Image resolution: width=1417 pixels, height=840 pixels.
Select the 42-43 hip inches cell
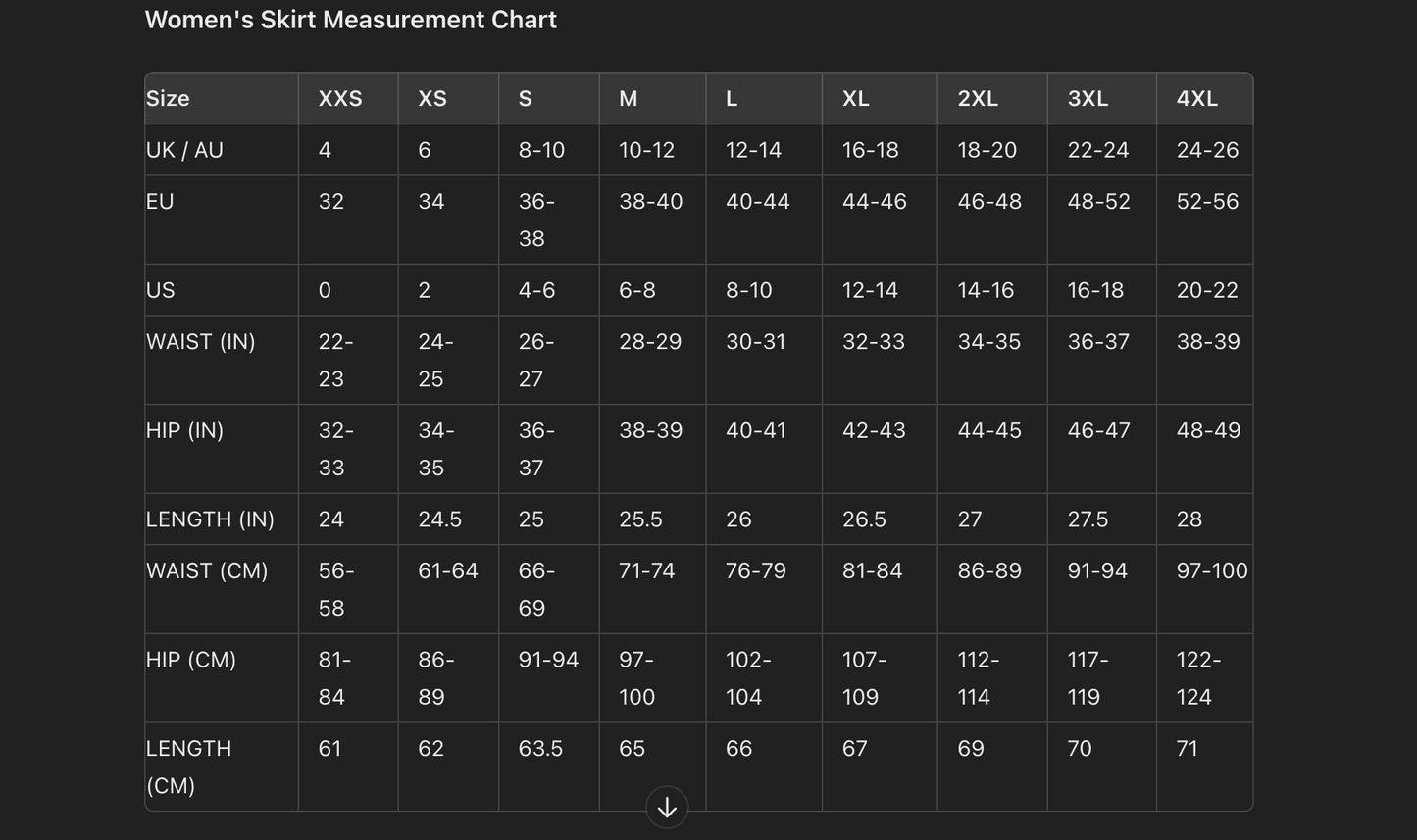coord(874,431)
